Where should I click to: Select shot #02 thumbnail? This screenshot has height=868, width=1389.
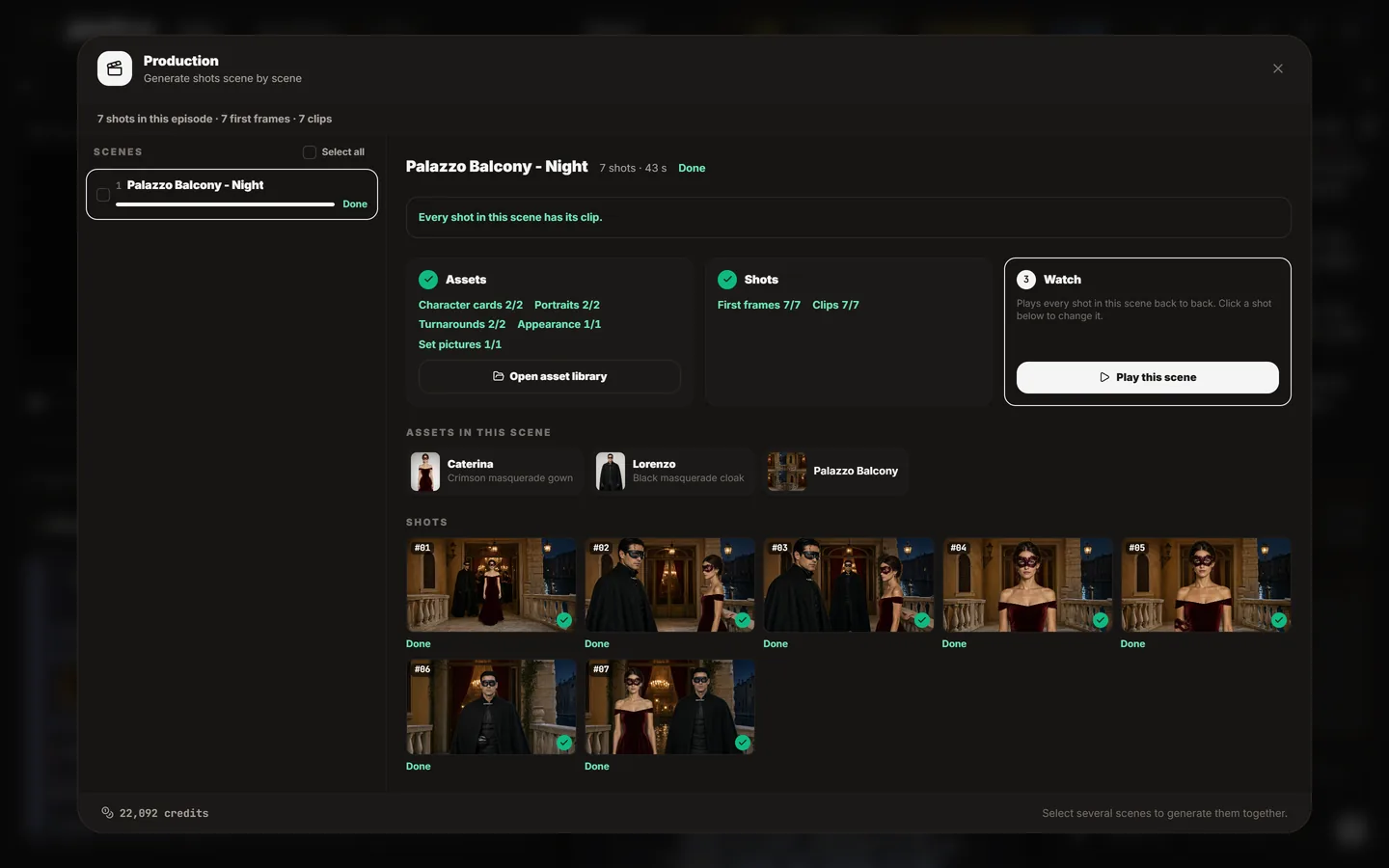[x=669, y=584]
